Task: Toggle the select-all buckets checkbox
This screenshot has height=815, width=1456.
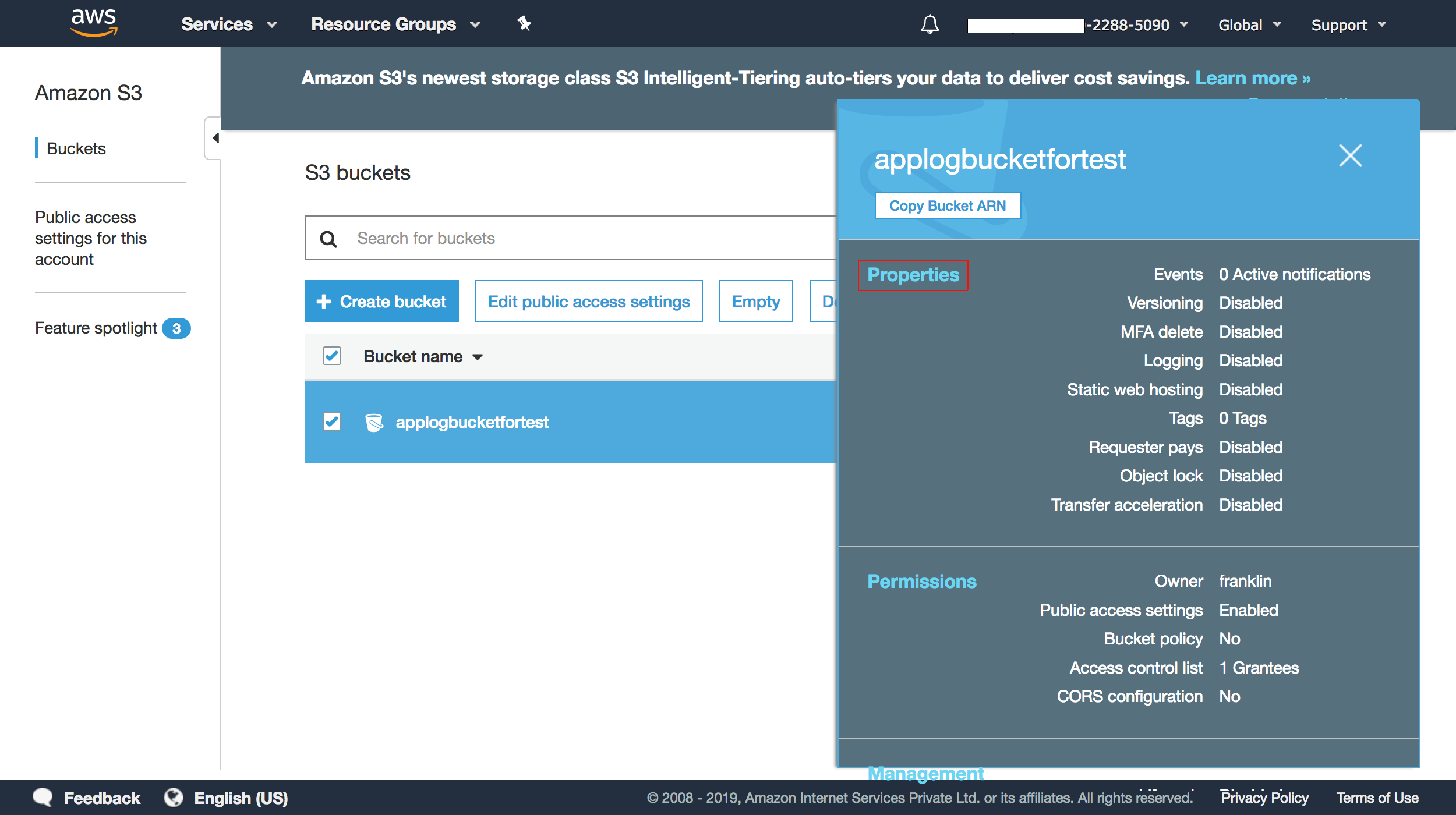Action: (x=332, y=356)
